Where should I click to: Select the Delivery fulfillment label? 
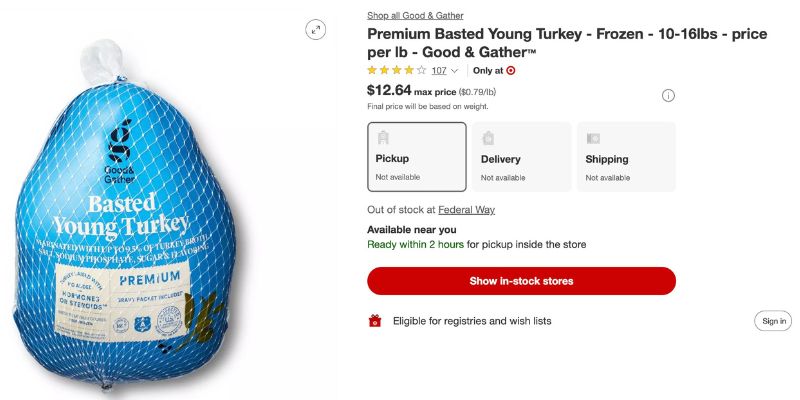(501, 159)
